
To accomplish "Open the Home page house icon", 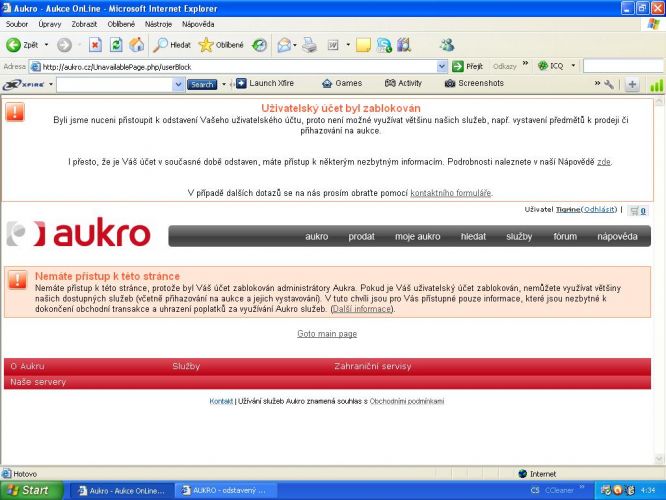I will point(137,45).
